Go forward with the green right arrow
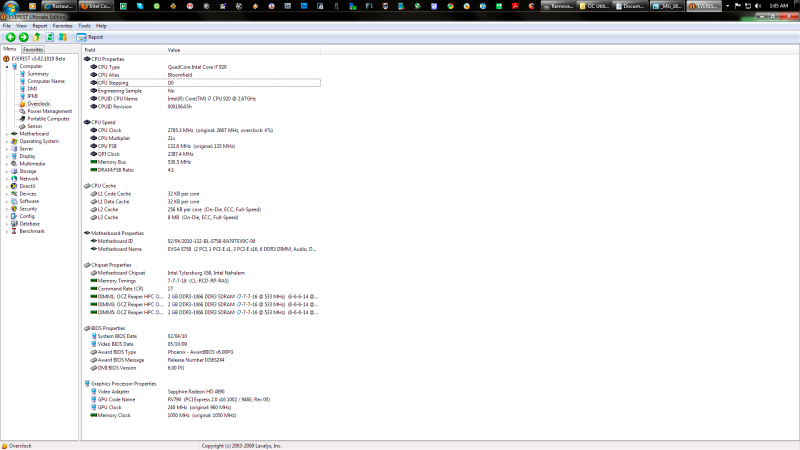Screen dimensions: 800x450 pos(23,37)
